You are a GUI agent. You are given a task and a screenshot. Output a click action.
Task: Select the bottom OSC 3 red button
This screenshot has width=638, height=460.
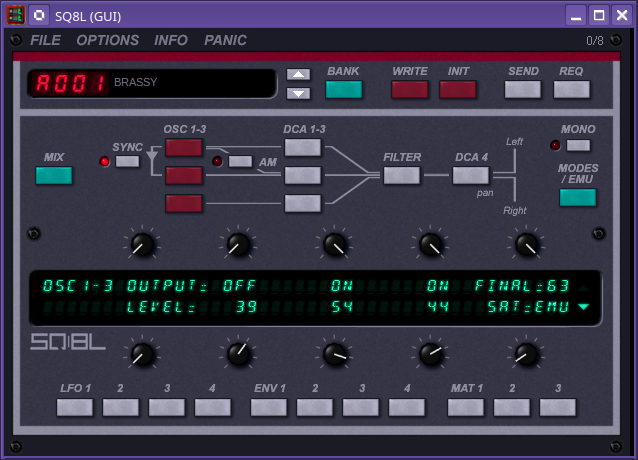click(x=184, y=203)
